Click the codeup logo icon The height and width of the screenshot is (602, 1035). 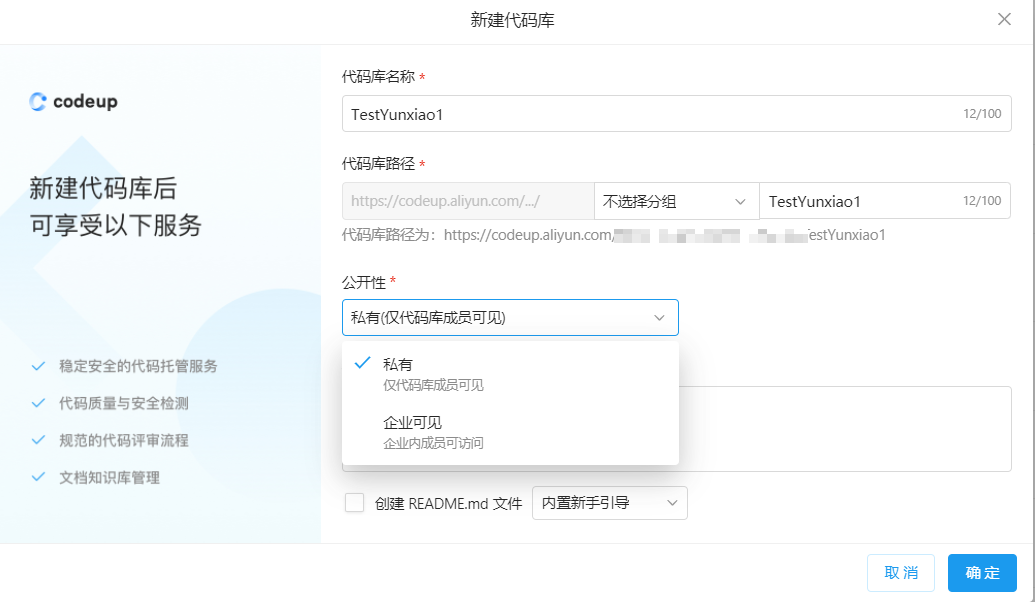pyautogui.click(x=38, y=101)
